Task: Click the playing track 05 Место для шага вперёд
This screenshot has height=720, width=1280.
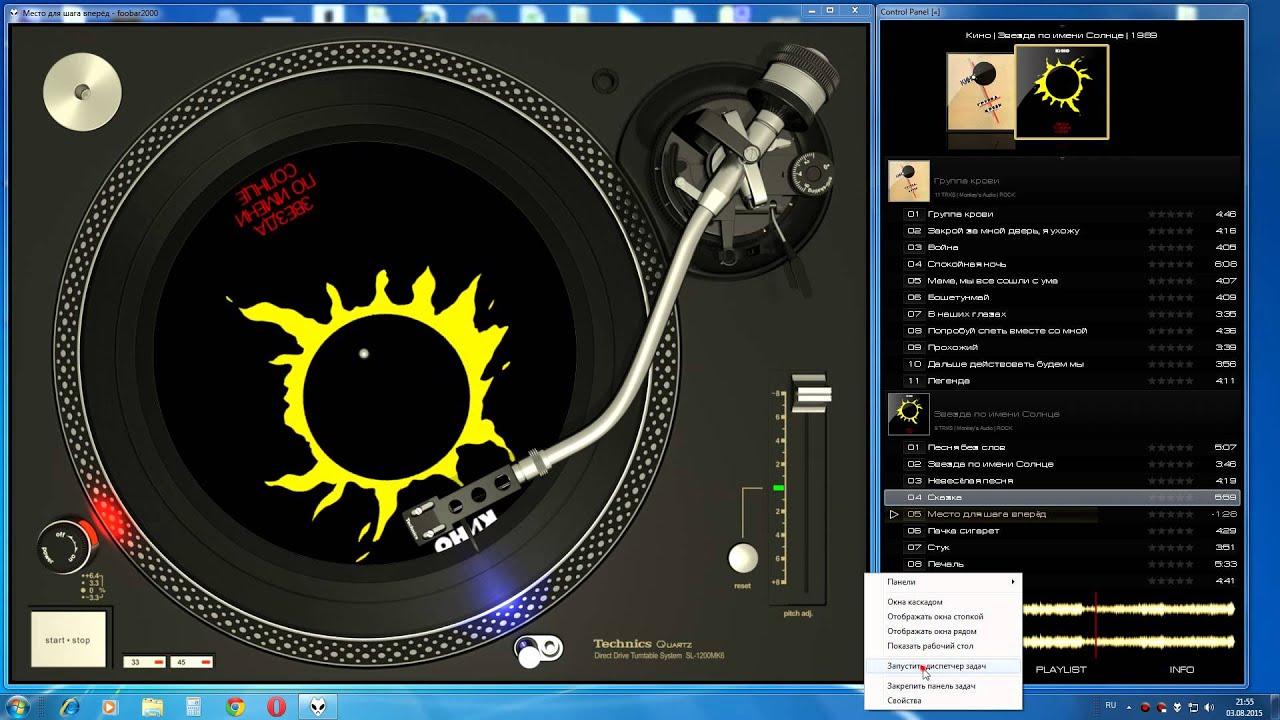Action: click(x=1063, y=514)
